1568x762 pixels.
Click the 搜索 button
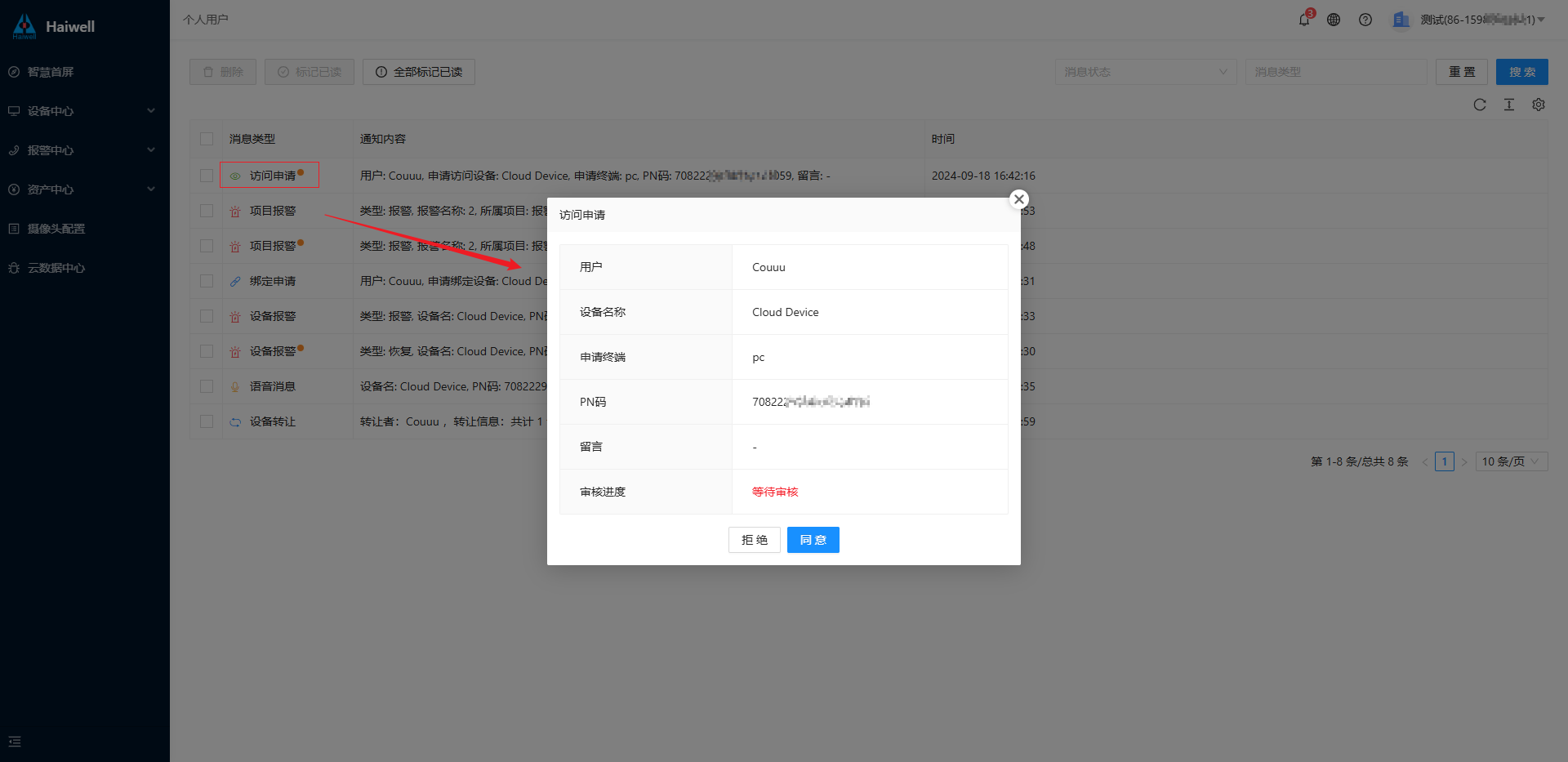[x=1522, y=72]
